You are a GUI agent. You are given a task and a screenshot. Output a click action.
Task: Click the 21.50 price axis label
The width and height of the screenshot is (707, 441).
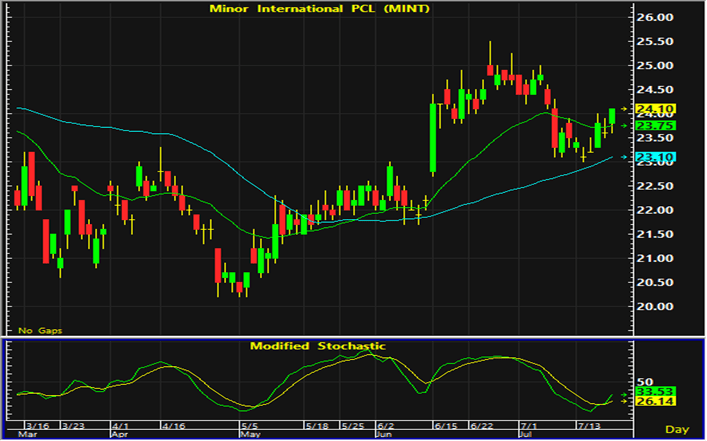(x=654, y=234)
